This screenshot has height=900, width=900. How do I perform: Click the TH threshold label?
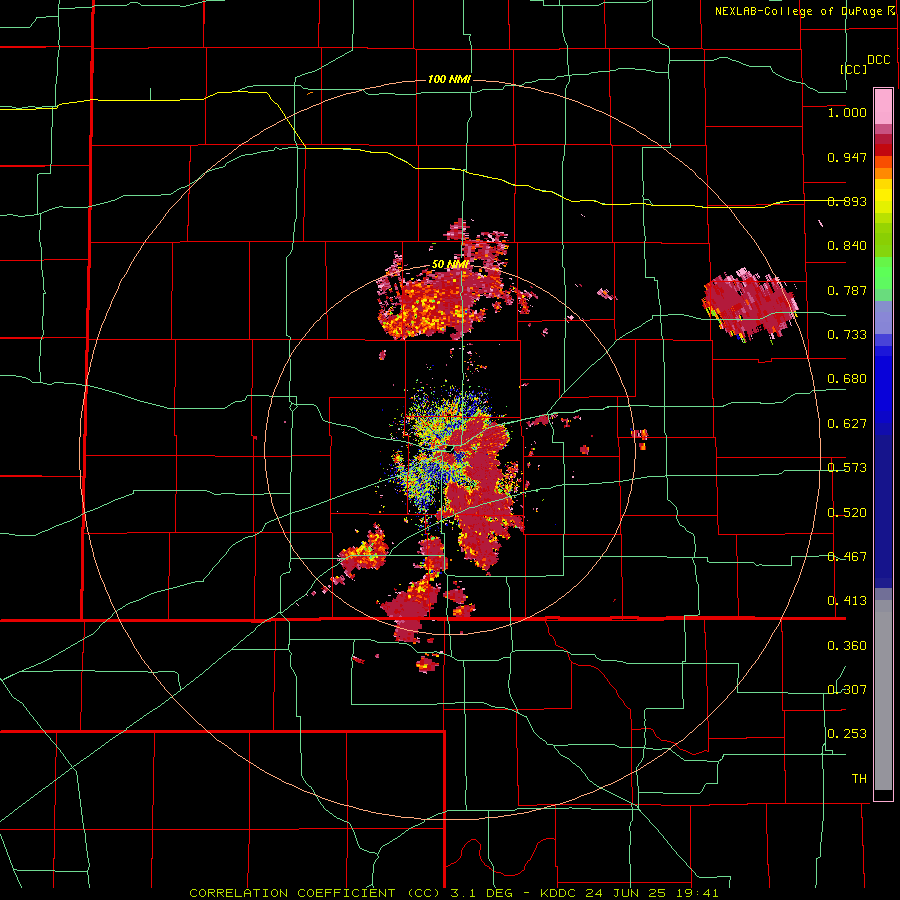coord(859,779)
